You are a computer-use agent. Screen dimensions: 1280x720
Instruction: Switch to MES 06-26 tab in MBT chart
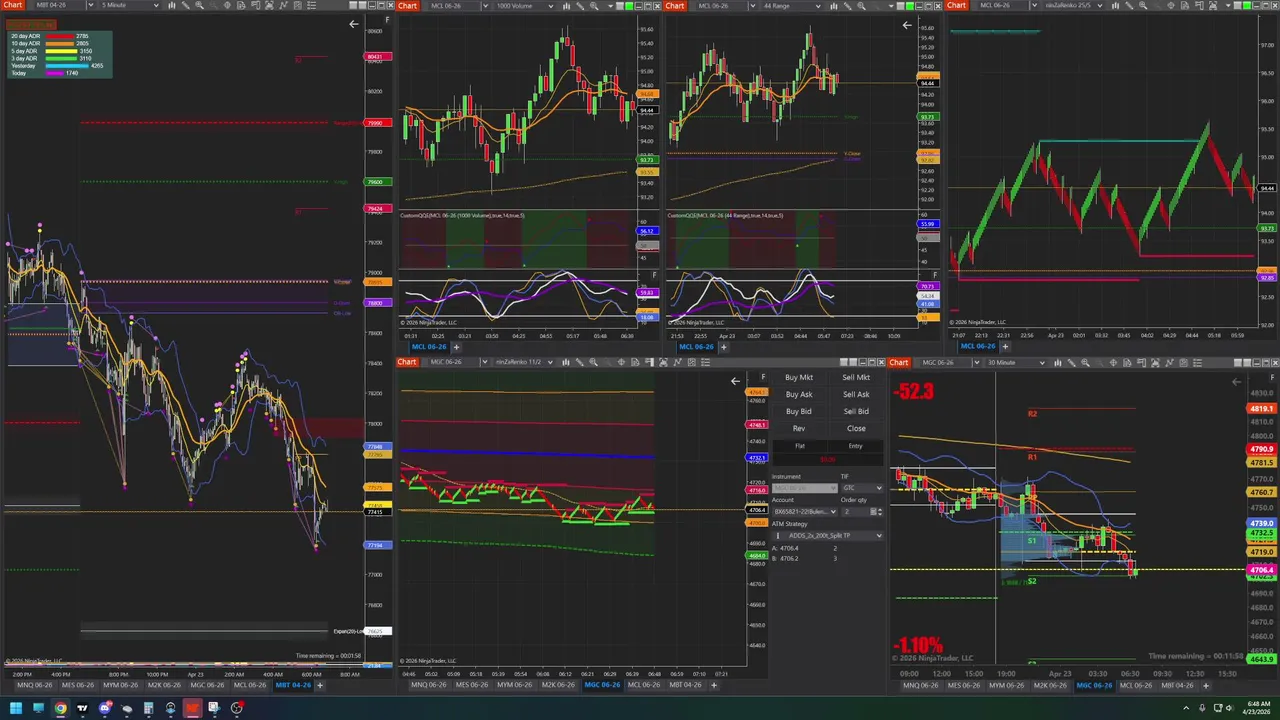78,685
